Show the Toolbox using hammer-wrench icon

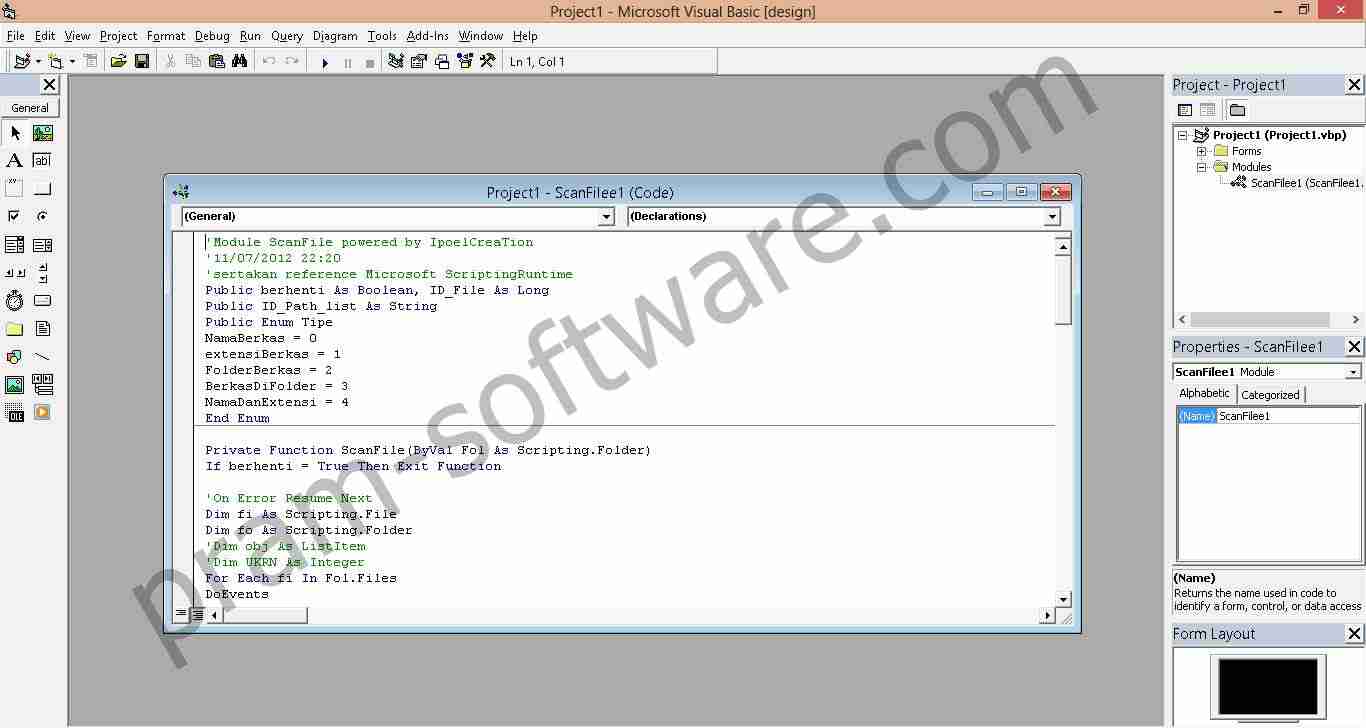488,62
